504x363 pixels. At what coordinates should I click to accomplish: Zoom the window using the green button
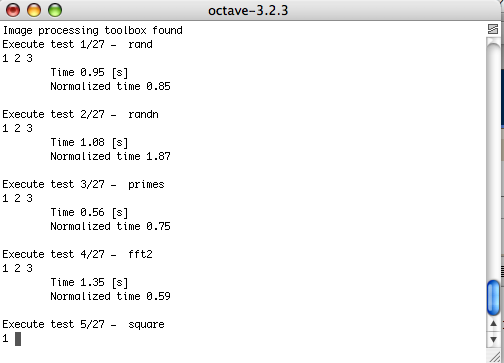55,10
